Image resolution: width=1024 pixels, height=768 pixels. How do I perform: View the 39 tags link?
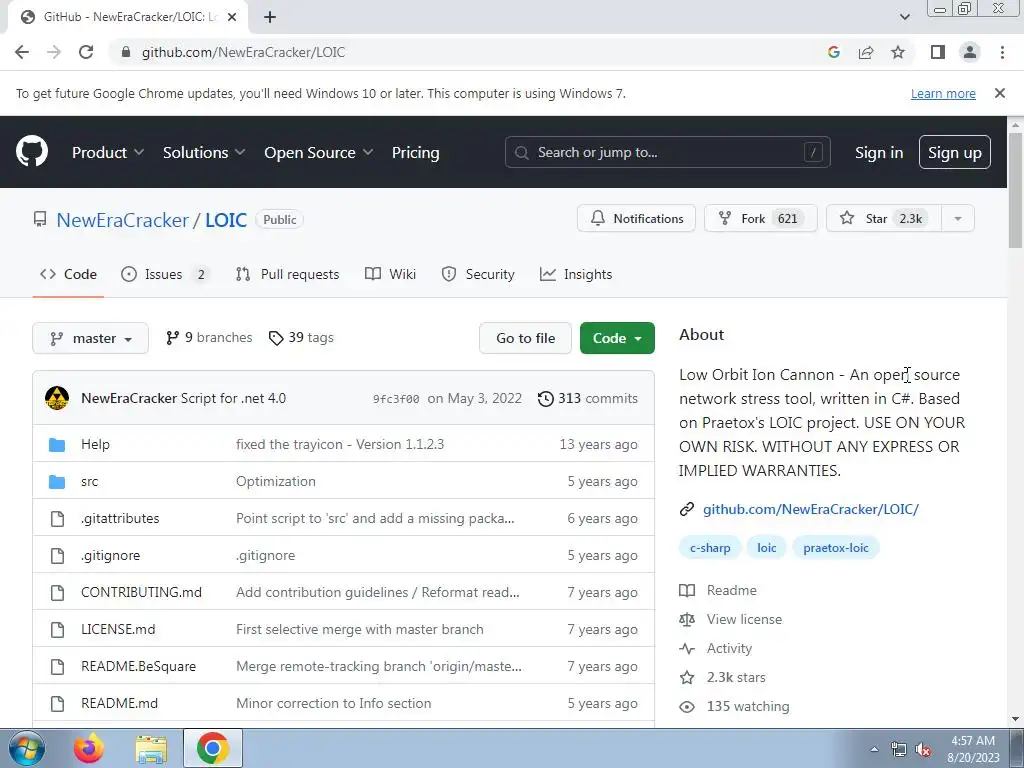[x=301, y=338]
